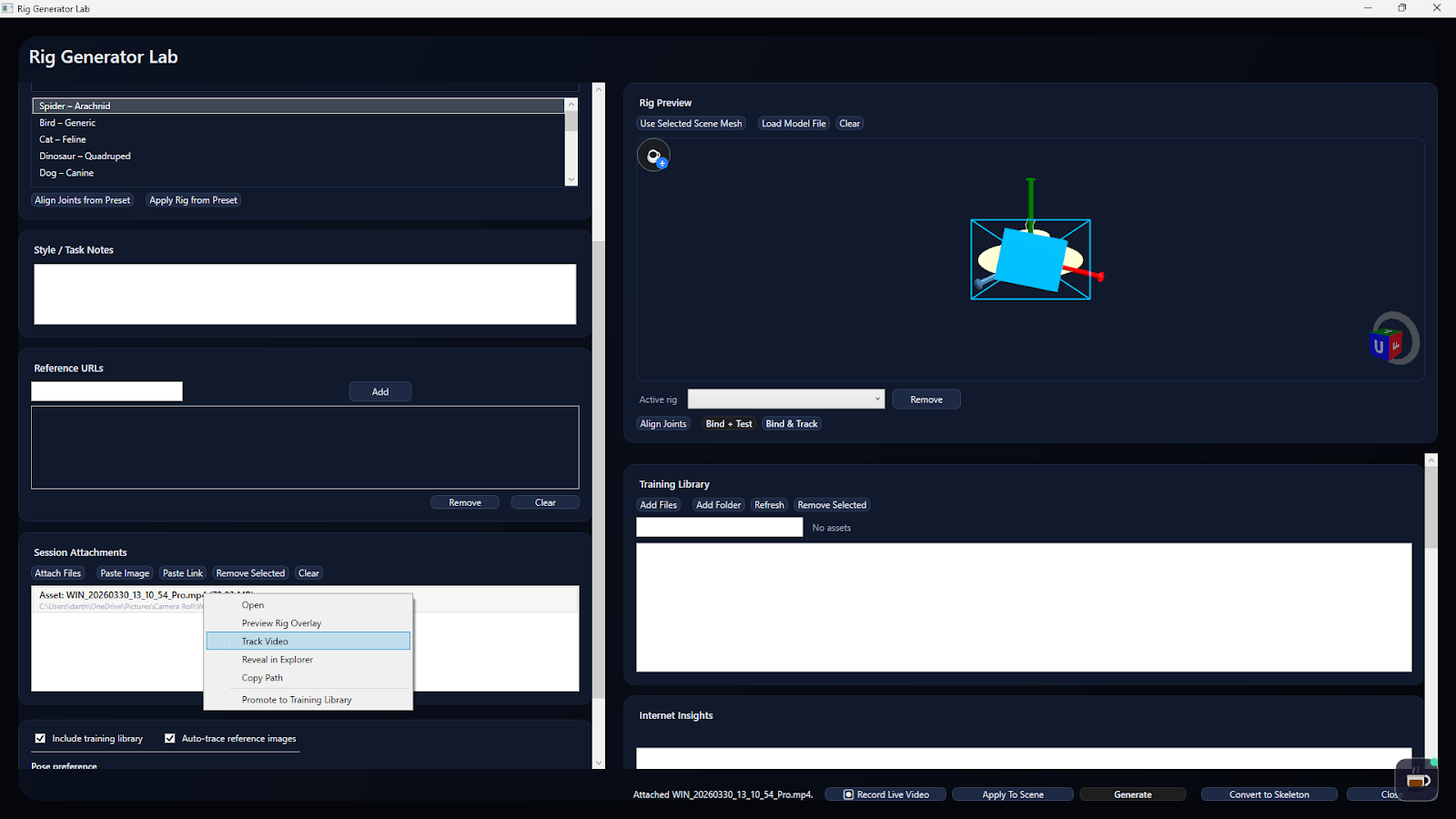
Task: Click the Rig Generator Lab title bar app icon
Action: point(9,8)
